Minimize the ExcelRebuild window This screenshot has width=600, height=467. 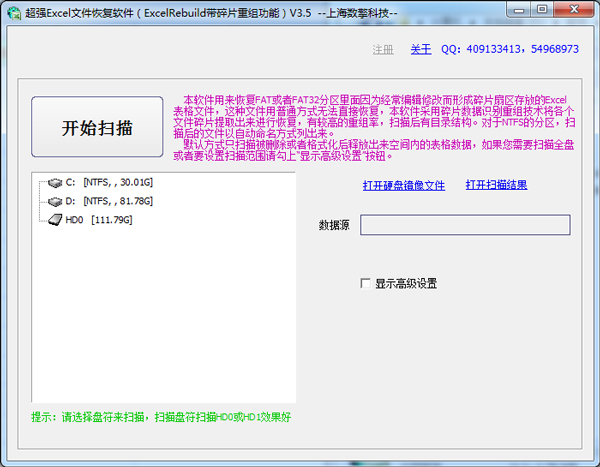(x=518, y=10)
